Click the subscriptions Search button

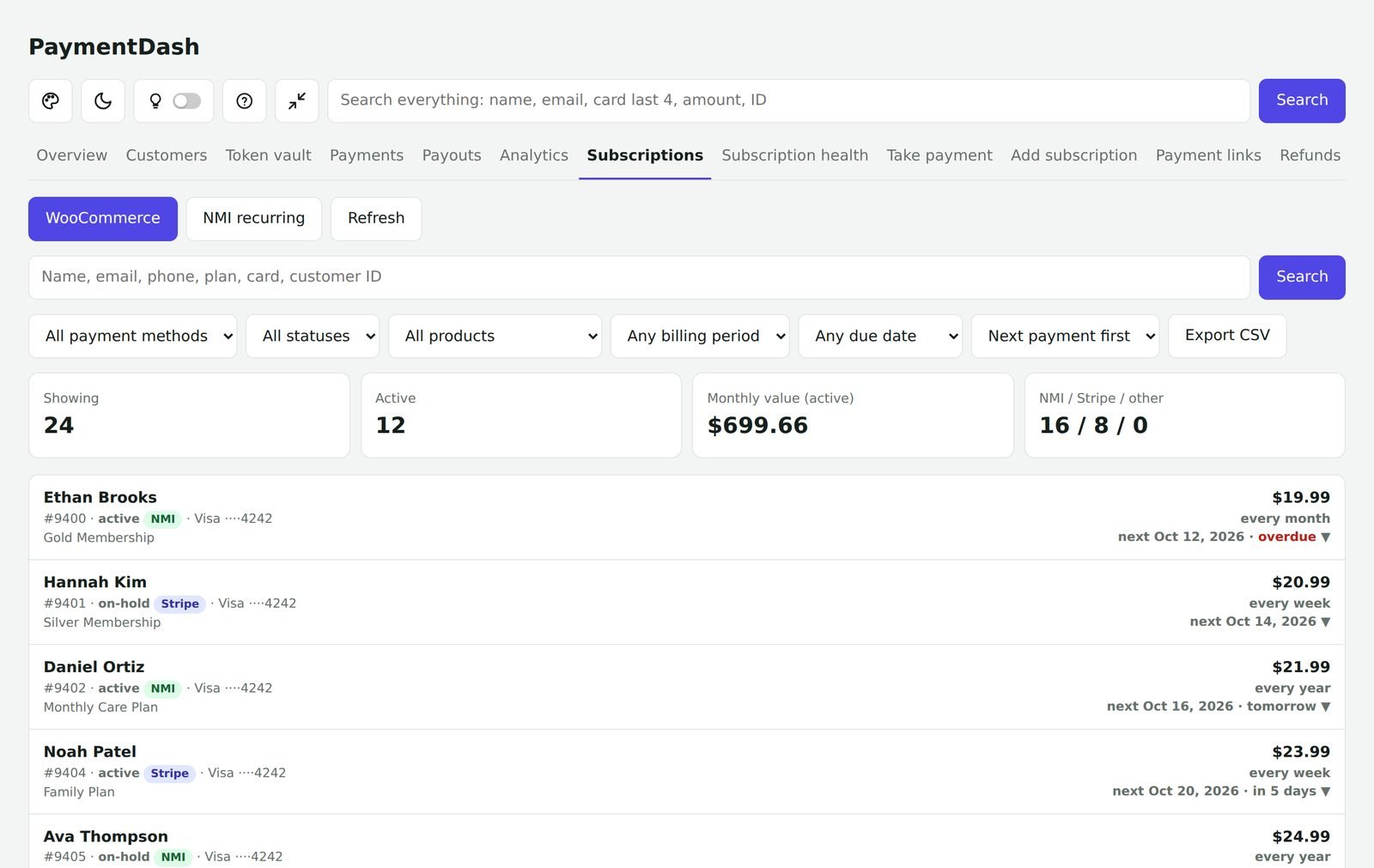(1302, 277)
